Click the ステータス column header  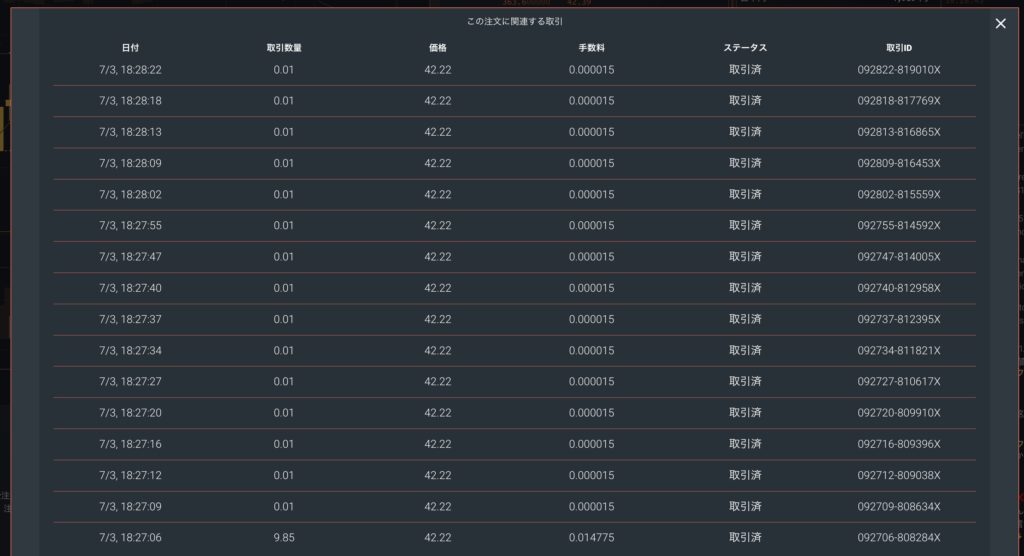[745, 48]
